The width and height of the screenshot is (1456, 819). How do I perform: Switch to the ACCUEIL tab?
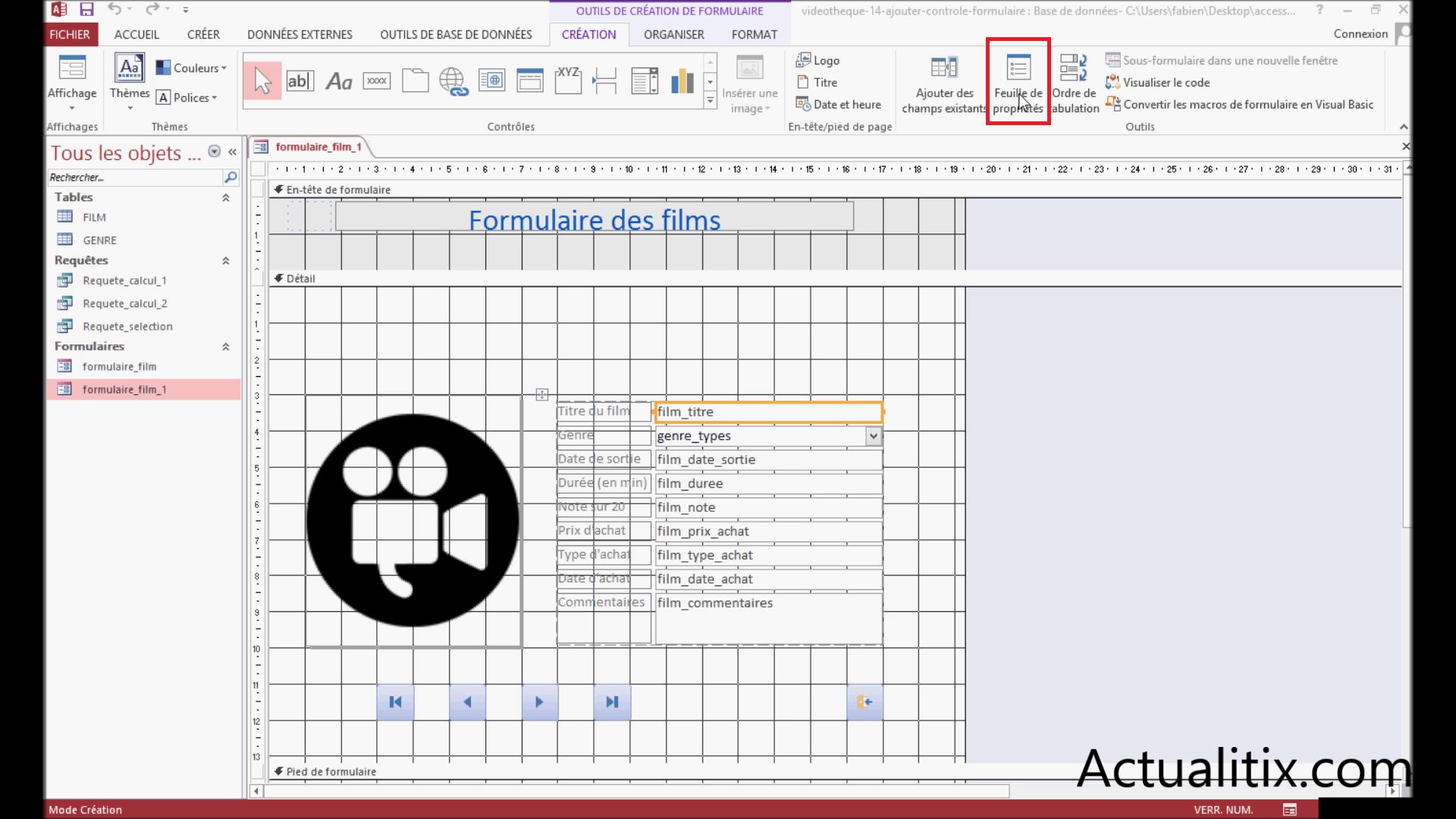click(x=136, y=34)
